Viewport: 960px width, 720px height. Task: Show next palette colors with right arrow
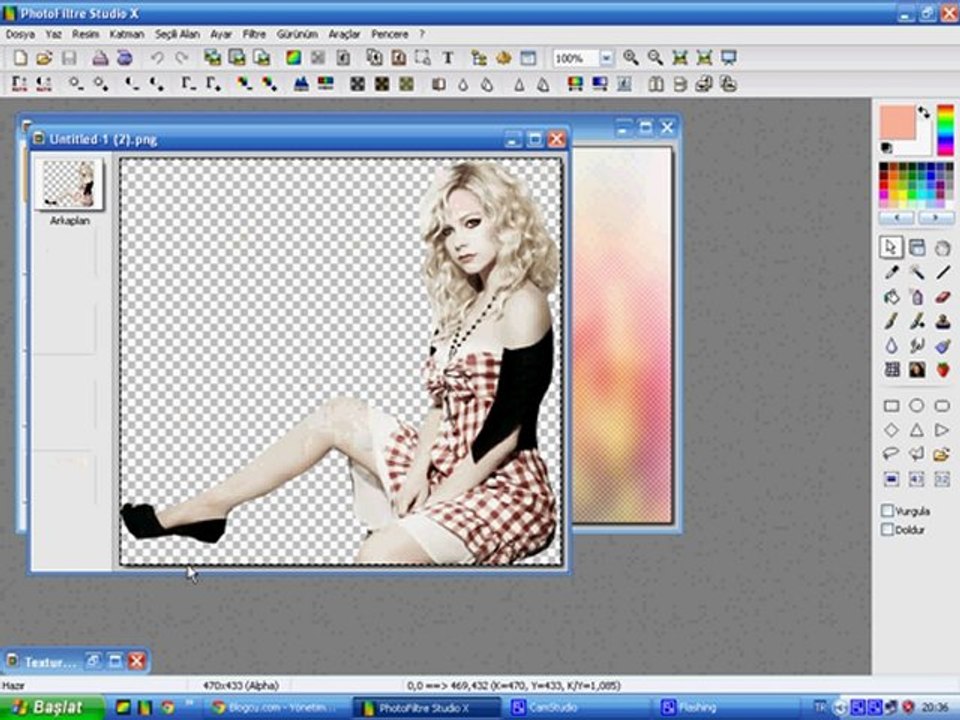coord(935,217)
